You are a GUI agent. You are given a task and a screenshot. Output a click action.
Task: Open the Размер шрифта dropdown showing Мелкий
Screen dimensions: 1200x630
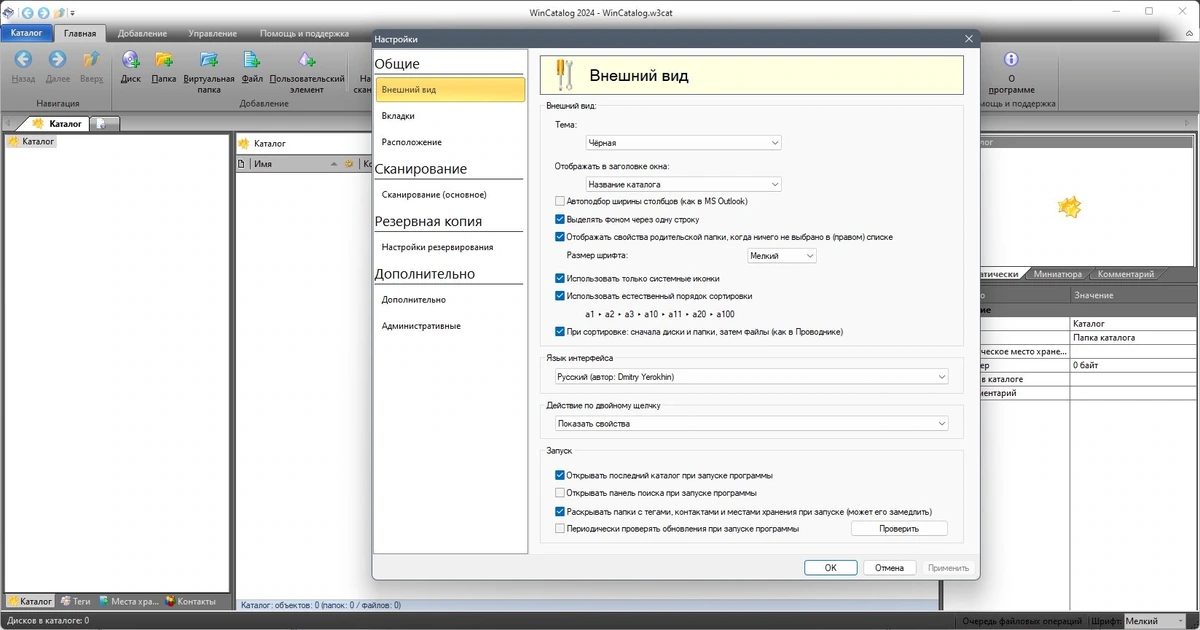[x=782, y=256]
